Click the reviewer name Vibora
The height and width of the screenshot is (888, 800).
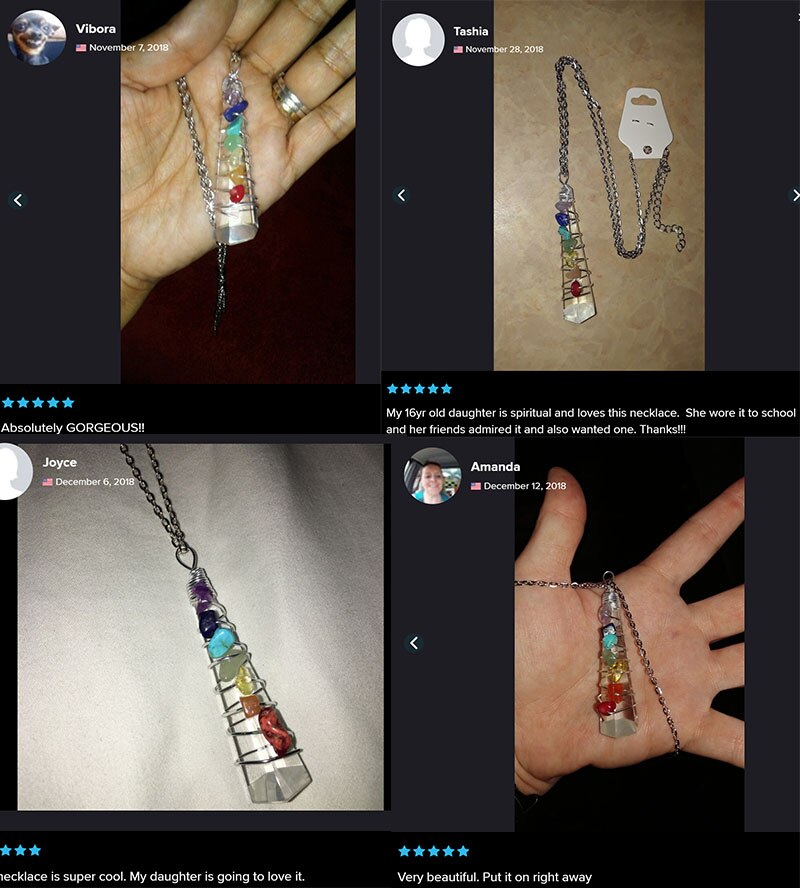(x=96, y=28)
